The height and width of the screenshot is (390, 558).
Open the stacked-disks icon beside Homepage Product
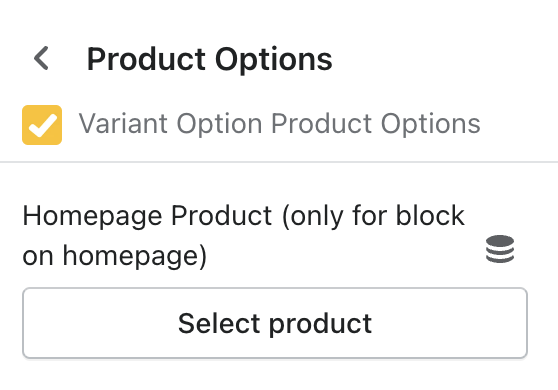[x=500, y=249]
